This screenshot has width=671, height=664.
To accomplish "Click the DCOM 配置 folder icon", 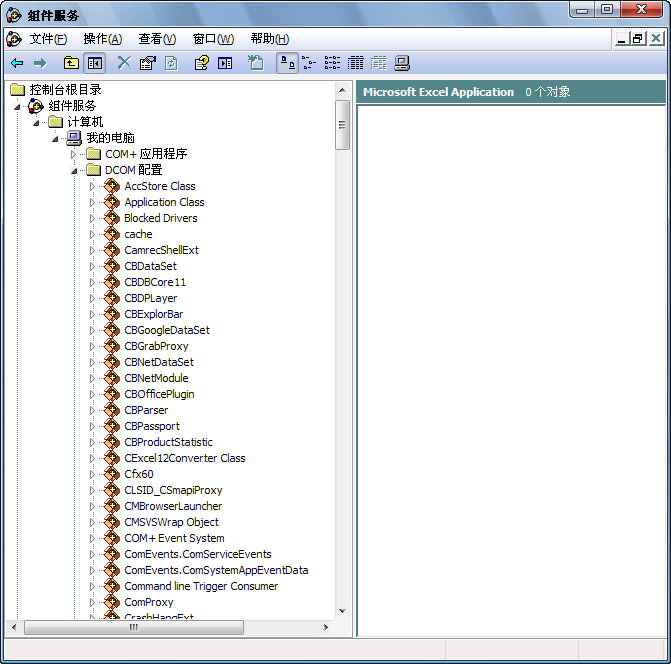I will coord(93,170).
